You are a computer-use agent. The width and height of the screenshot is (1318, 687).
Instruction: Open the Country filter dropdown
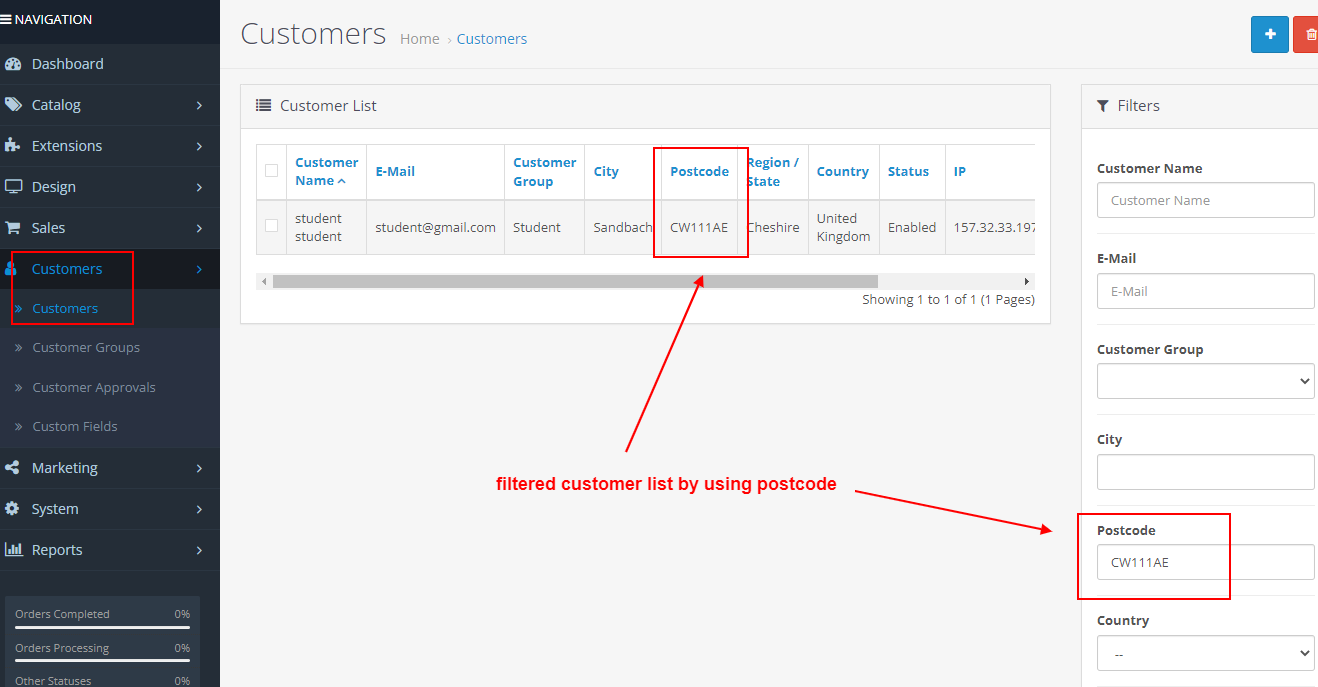[1205, 653]
